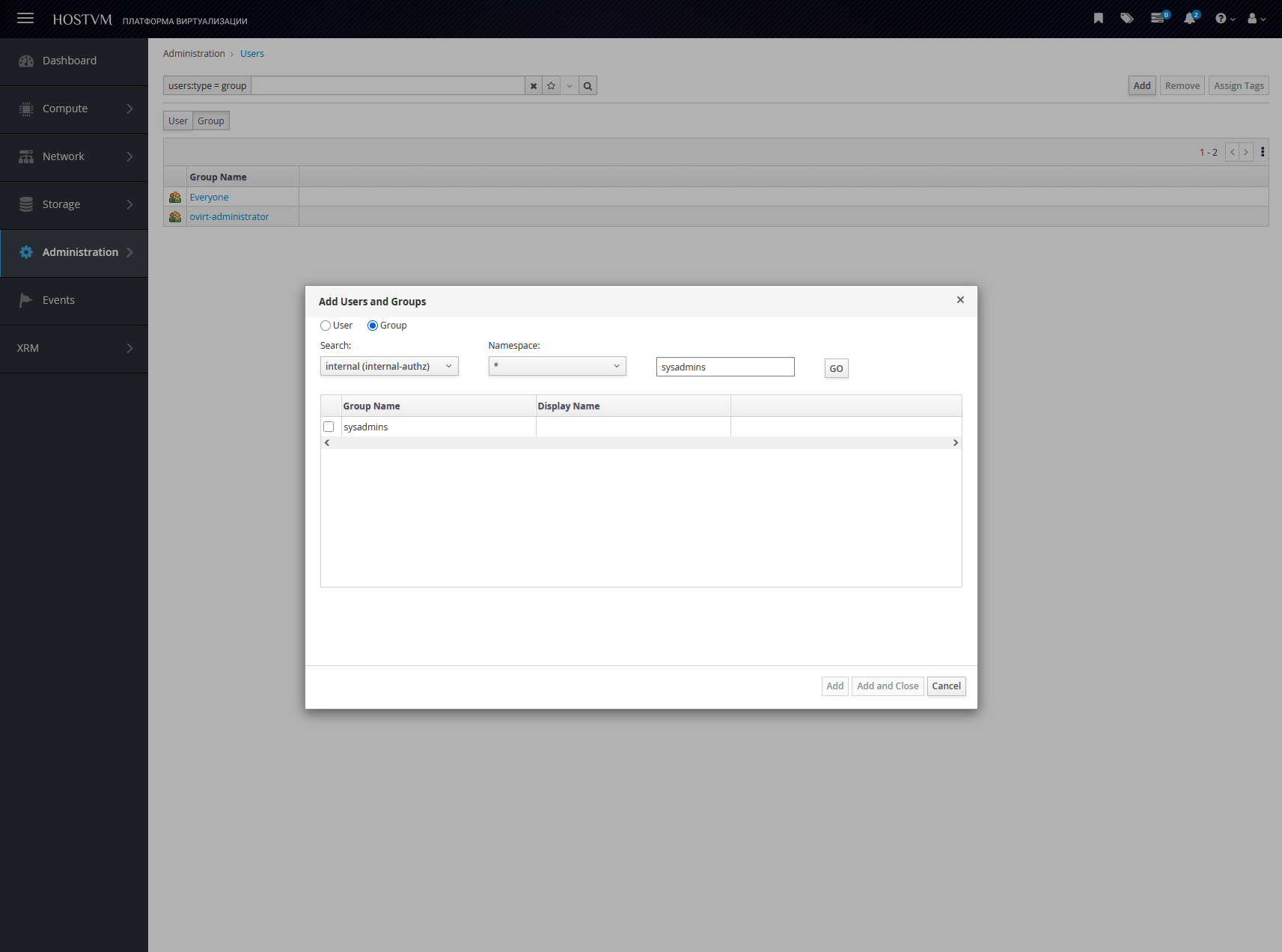Open the notifications bell icon
Screen dimensions: 1282x952
[x=1189, y=19]
